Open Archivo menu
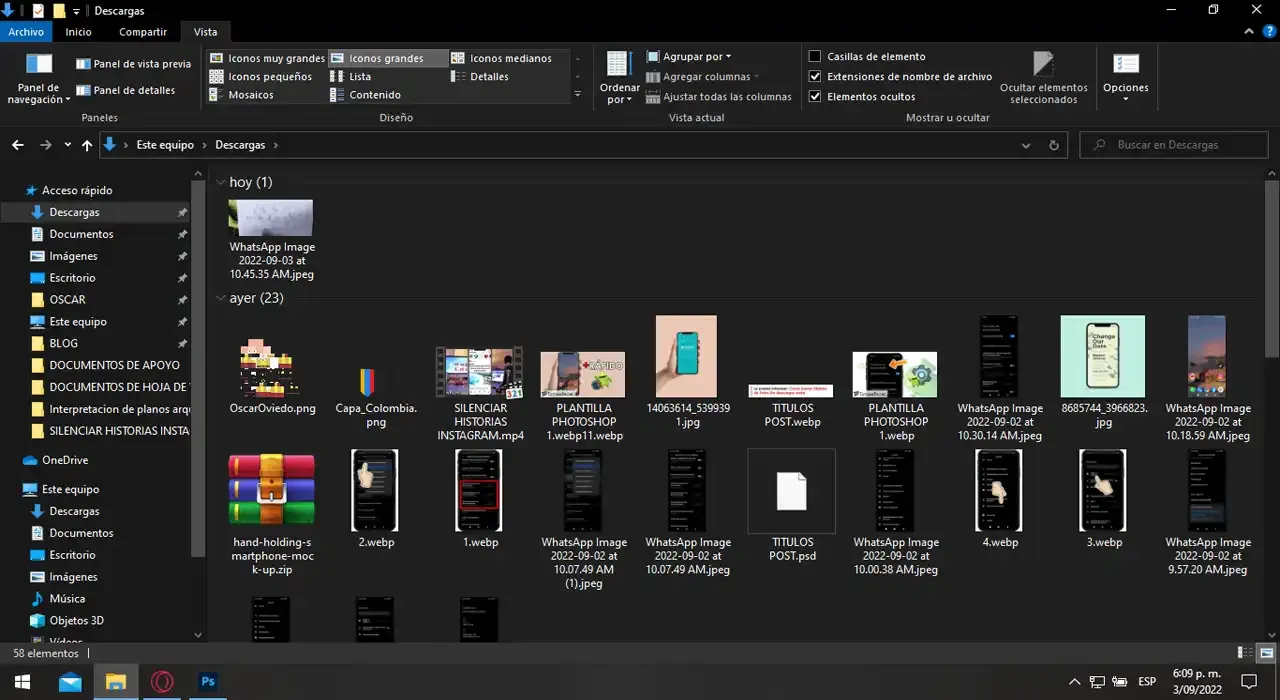This screenshot has height=700, width=1280. coord(26,32)
